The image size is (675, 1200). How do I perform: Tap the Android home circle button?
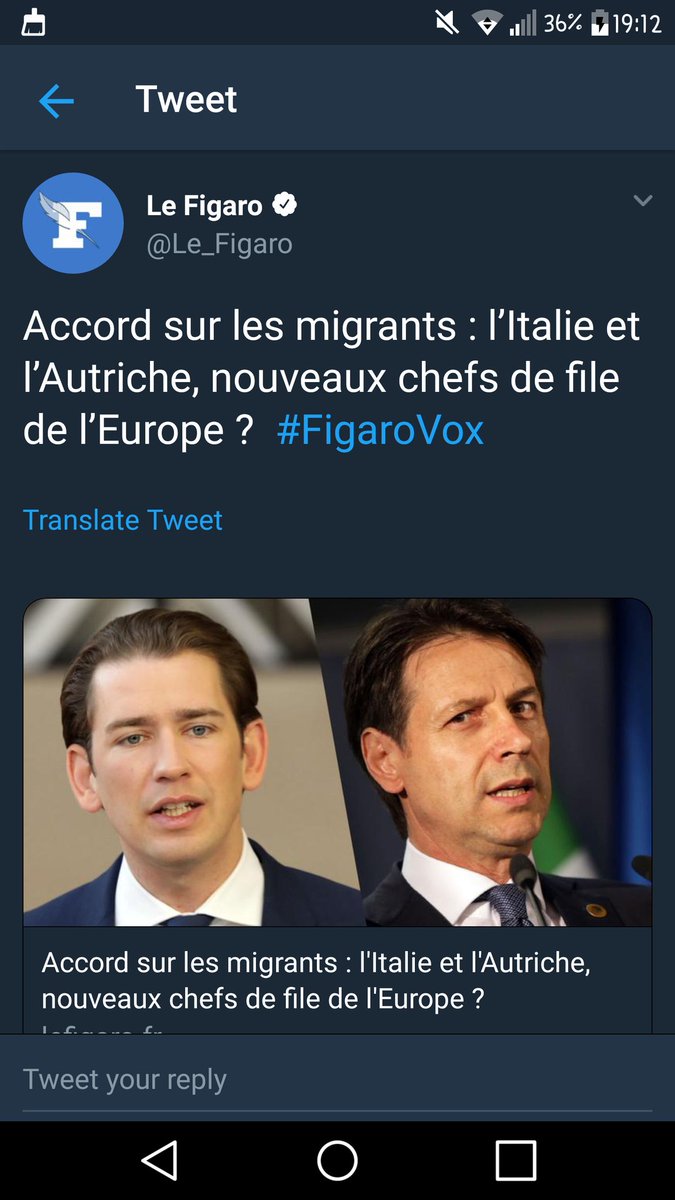click(x=337, y=1160)
